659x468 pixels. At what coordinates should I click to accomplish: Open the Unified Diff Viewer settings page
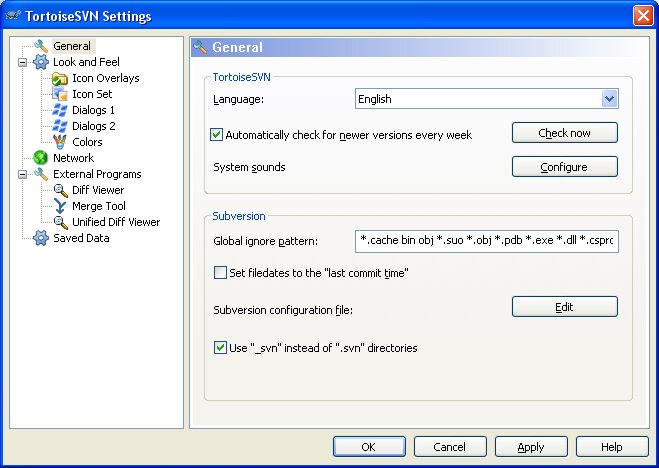115,222
